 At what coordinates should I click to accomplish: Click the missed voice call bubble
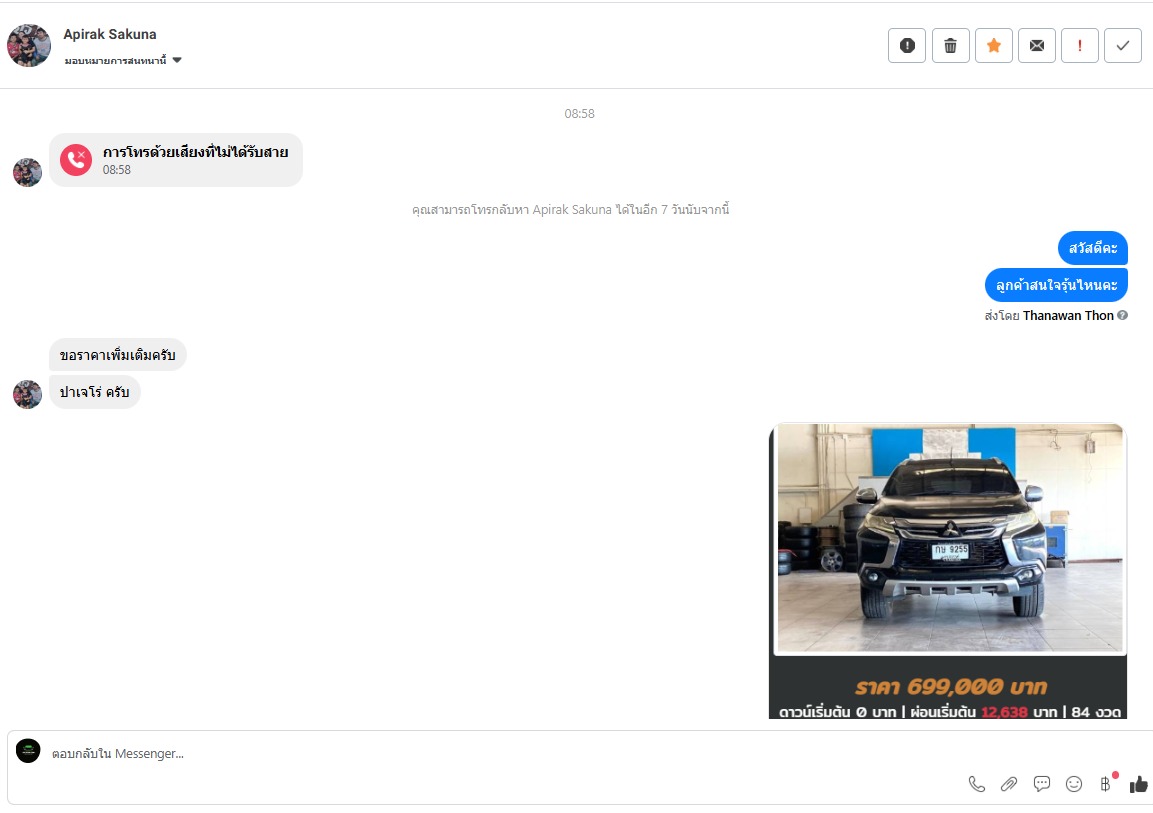176,160
